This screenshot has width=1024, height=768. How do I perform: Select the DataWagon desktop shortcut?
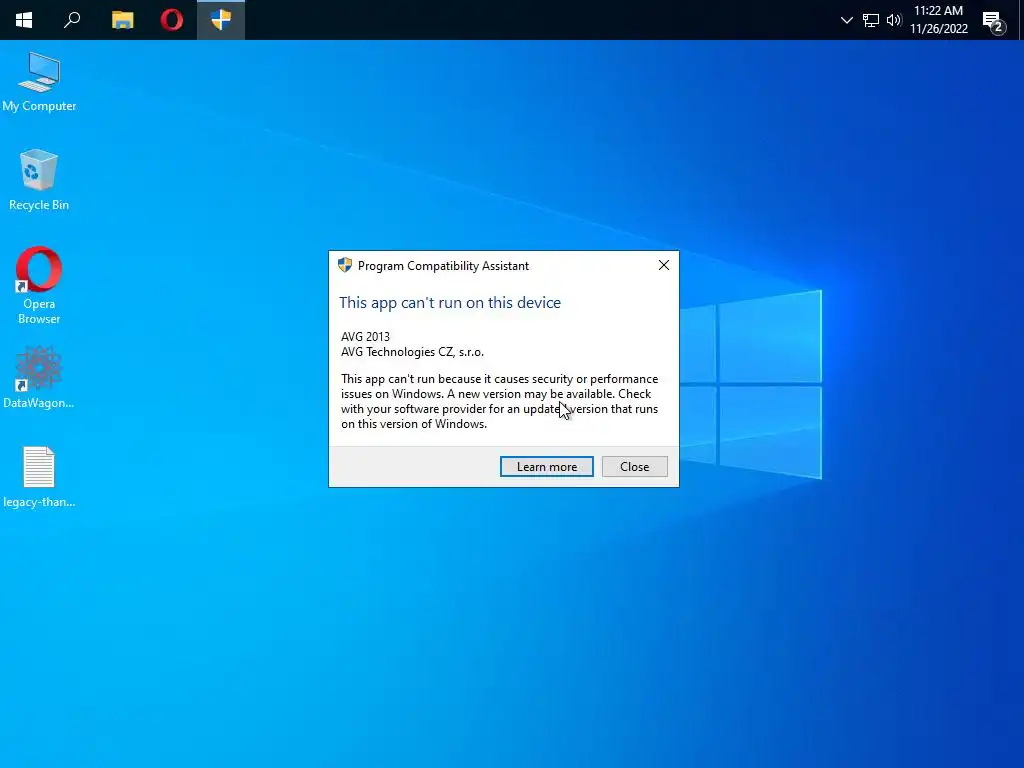(39, 377)
